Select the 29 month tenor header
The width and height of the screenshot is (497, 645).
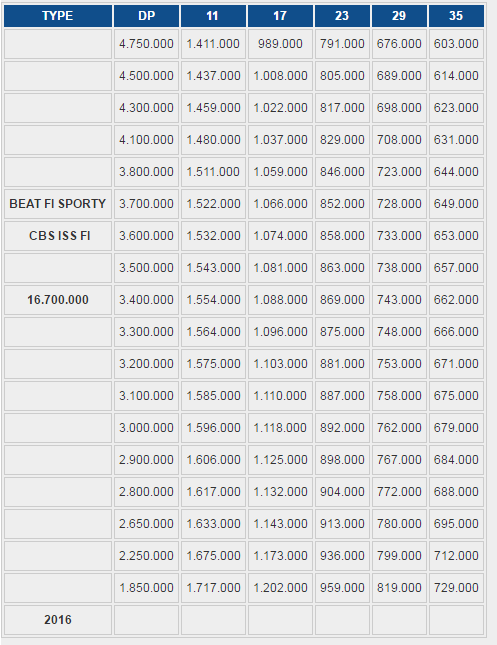399,16
